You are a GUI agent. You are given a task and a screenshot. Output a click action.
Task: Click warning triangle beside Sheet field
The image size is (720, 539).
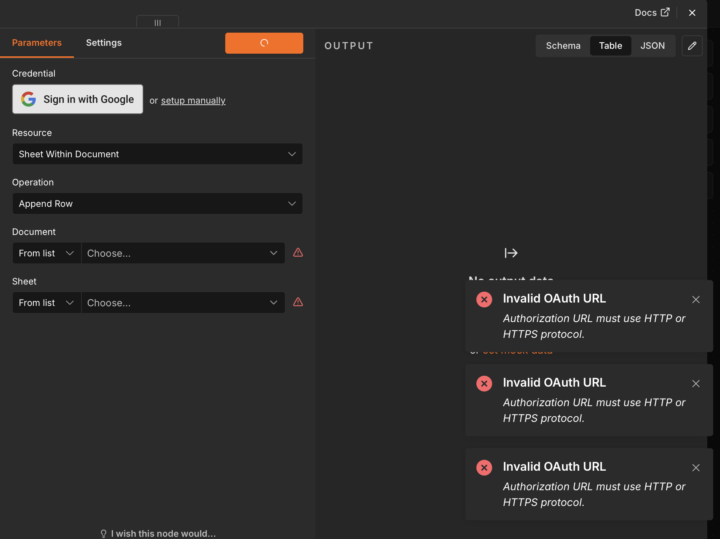pos(298,302)
